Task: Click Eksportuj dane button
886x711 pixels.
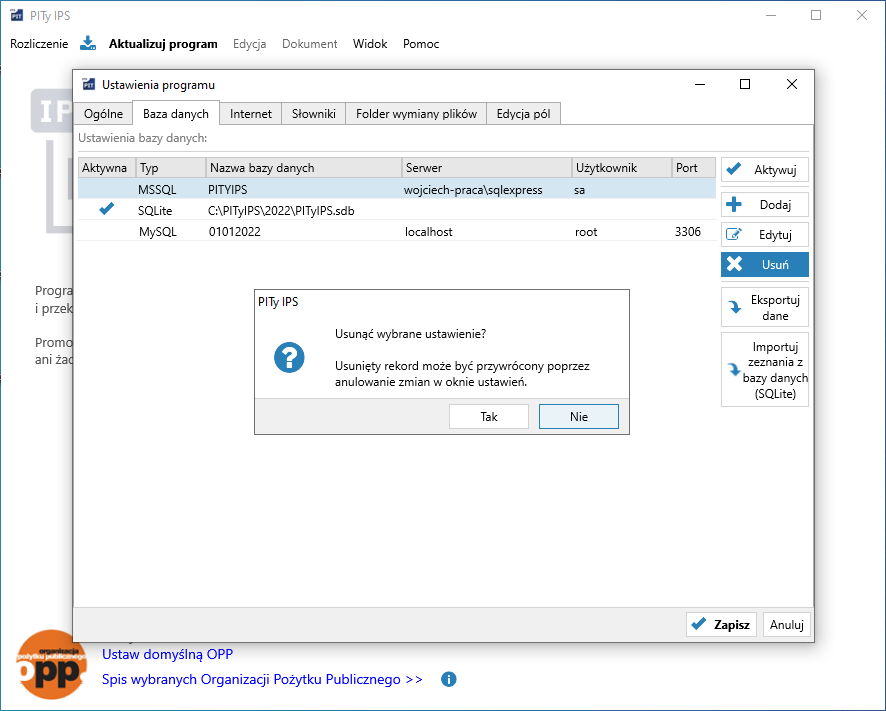Action: click(764, 307)
